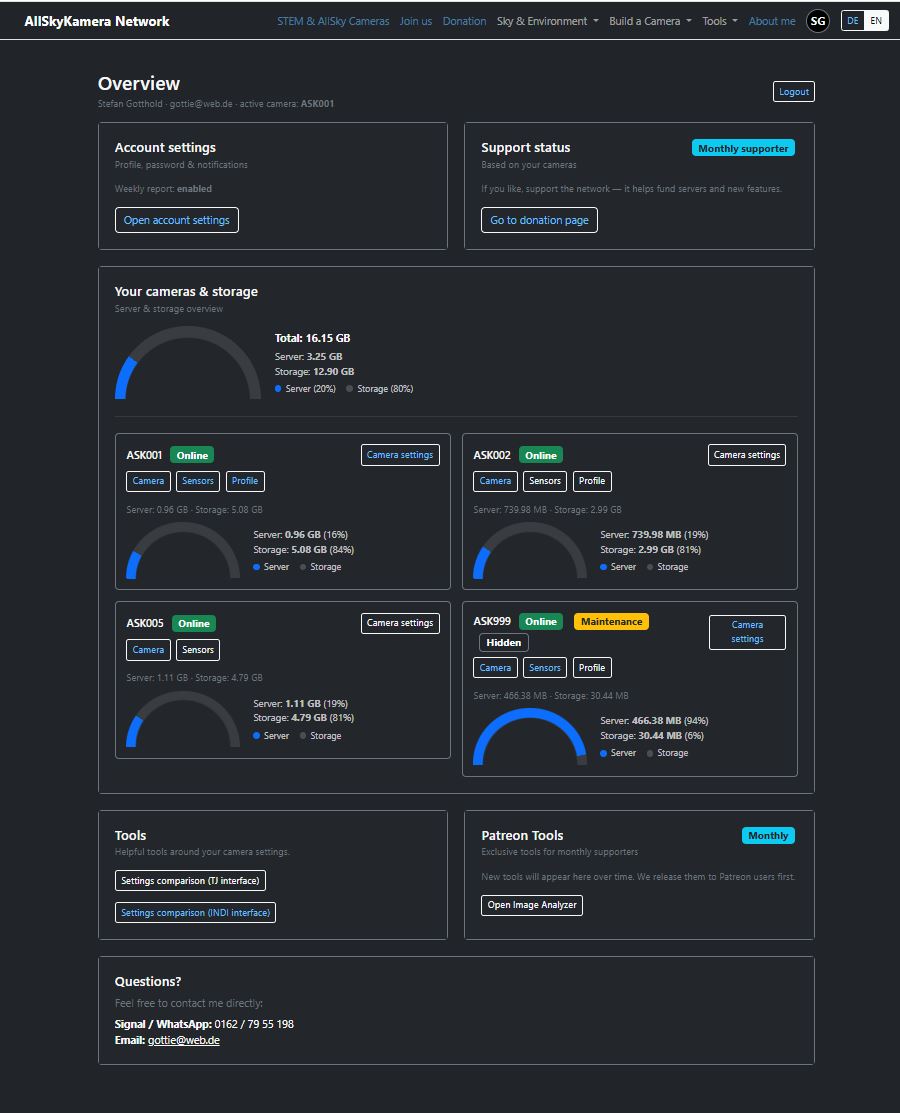Open the Build a Camera dropdown
Image resolution: width=900 pixels, height=1113 pixels.
click(650, 20)
